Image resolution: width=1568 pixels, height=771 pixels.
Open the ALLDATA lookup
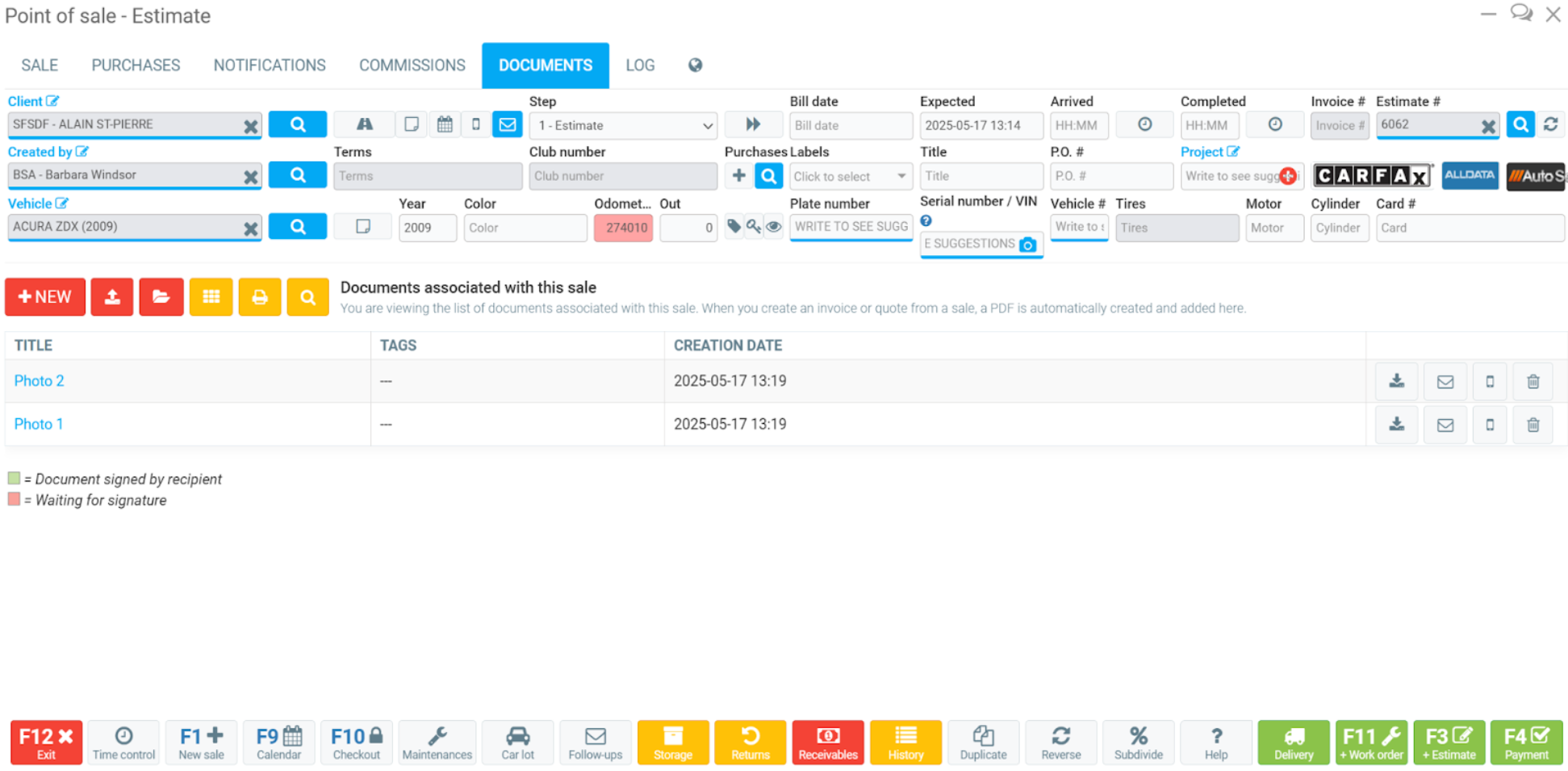pos(1469,175)
